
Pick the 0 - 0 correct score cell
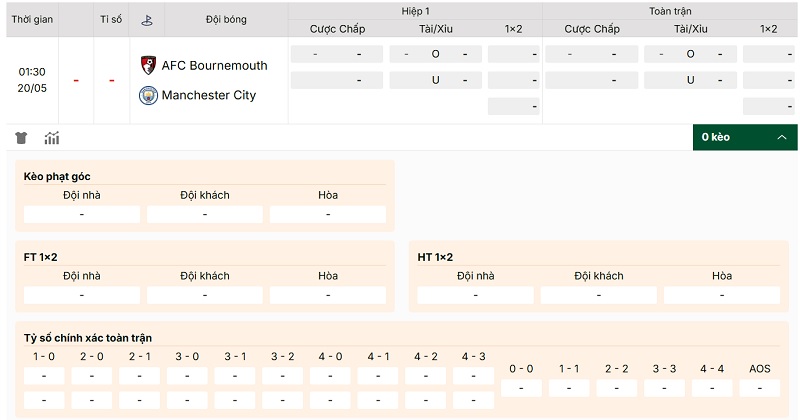(x=521, y=388)
